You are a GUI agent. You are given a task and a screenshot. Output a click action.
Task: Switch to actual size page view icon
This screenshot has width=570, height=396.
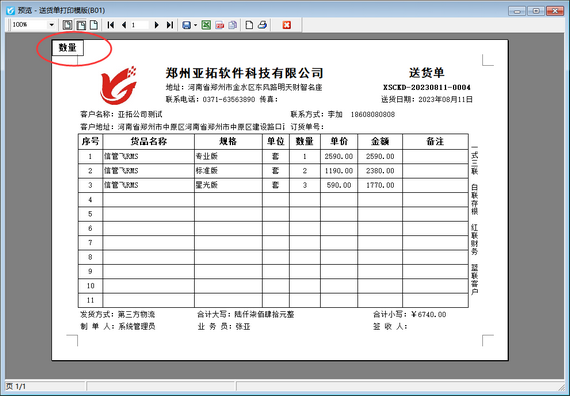coord(94,25)
